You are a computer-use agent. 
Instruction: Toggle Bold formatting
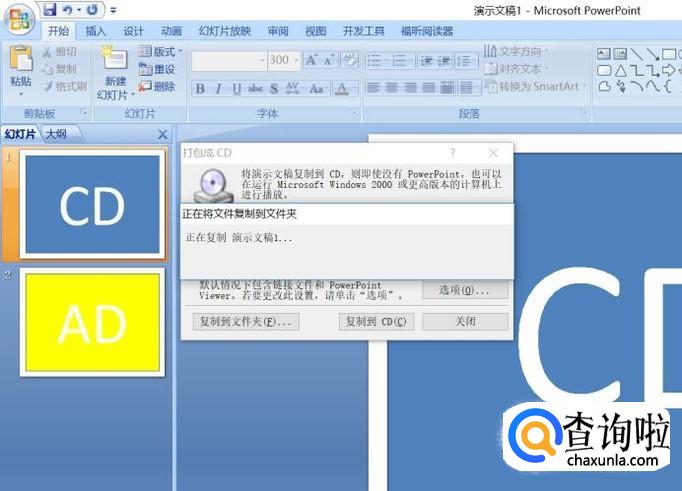(x=200, y=89)
